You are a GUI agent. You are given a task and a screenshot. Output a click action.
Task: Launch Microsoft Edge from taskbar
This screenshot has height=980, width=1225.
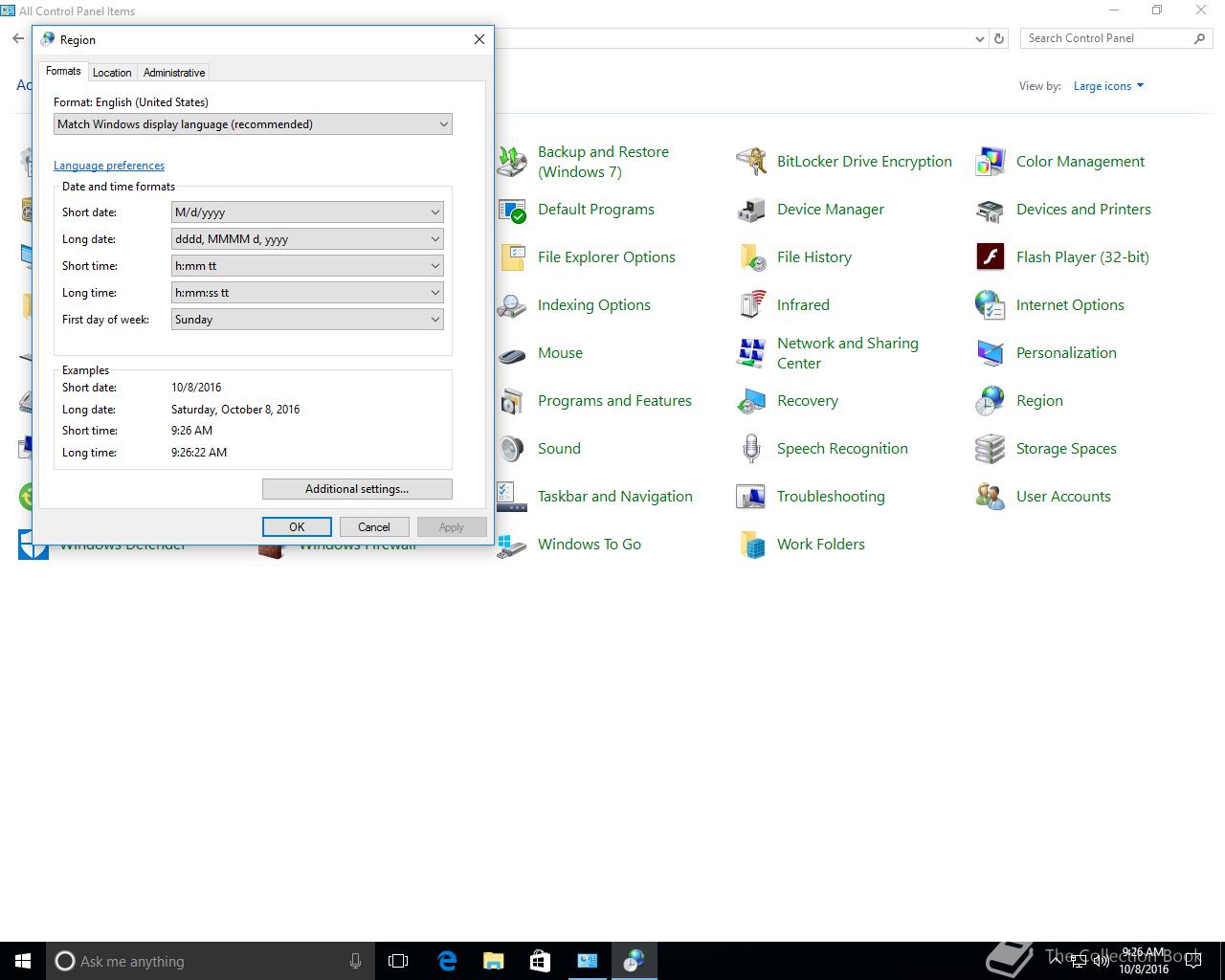447,961
